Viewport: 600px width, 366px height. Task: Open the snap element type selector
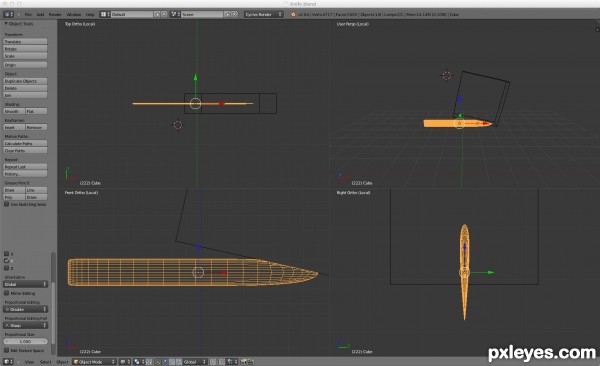coord(232,362)
